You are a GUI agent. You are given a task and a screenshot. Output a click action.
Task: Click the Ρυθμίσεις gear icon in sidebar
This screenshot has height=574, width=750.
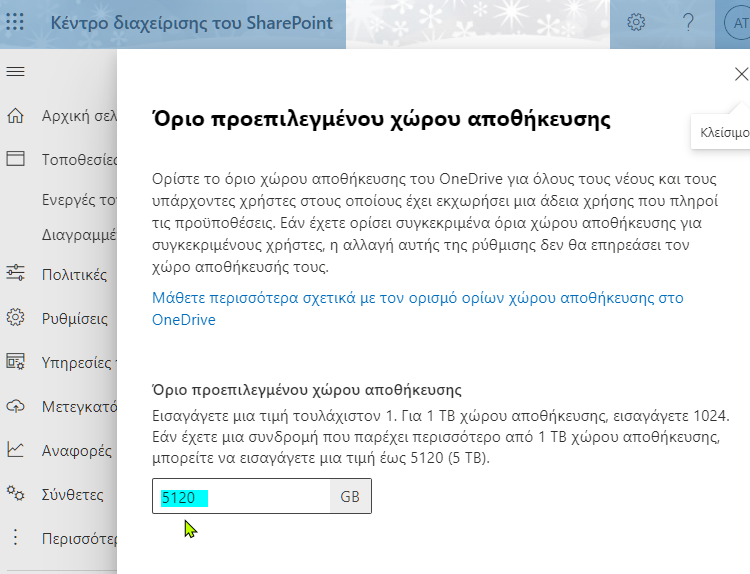coord(15,317)
